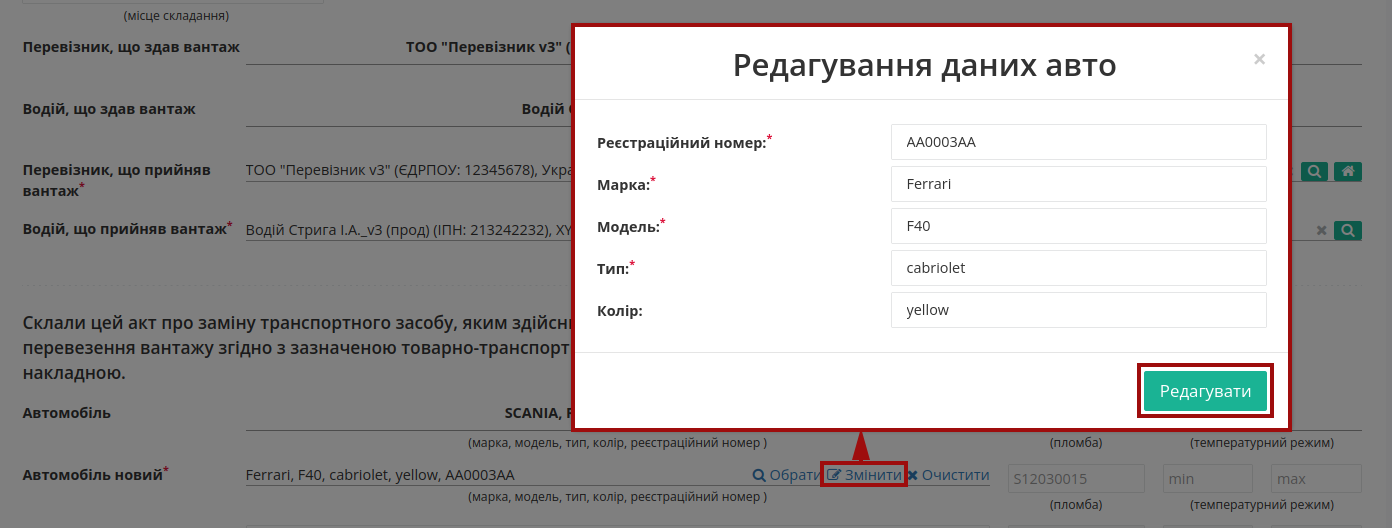
Task: Click 'Очистити' to clear the new car
Action: click(948, 476)
